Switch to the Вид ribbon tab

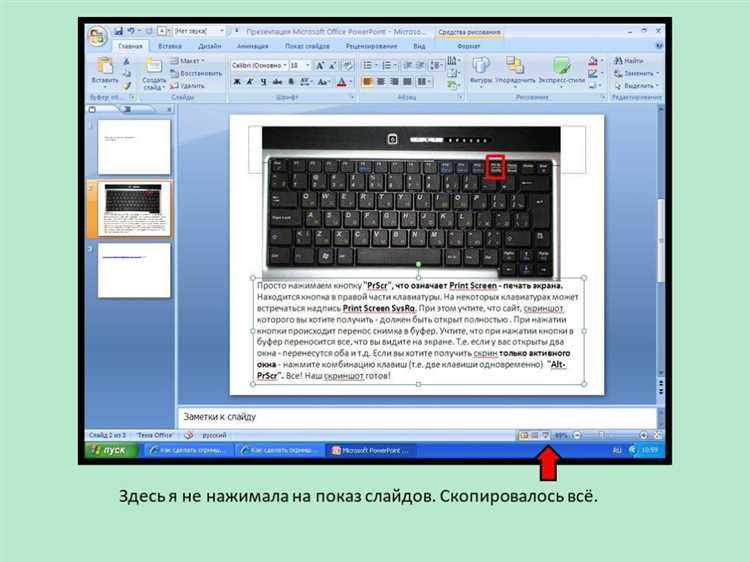pos(419,46)
